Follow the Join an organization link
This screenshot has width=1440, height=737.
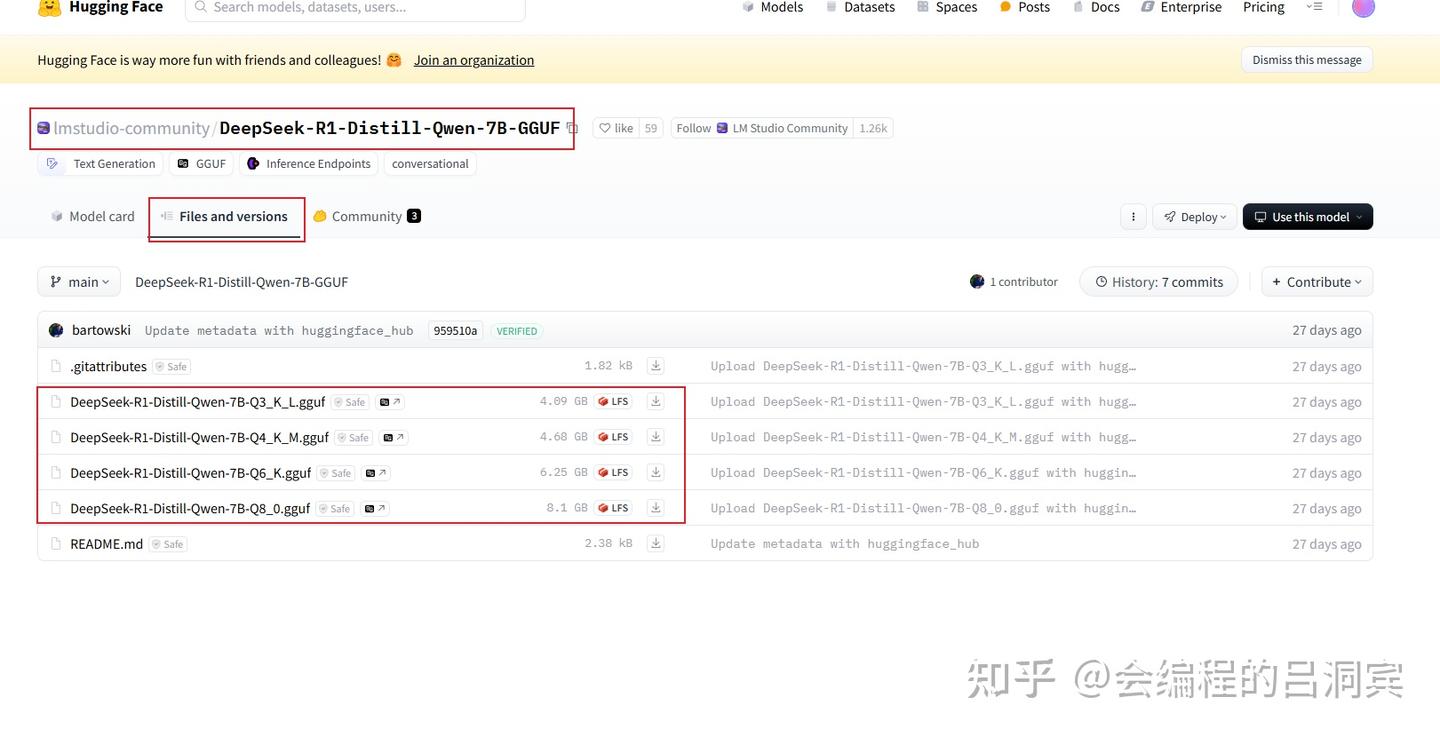point(473,59)
